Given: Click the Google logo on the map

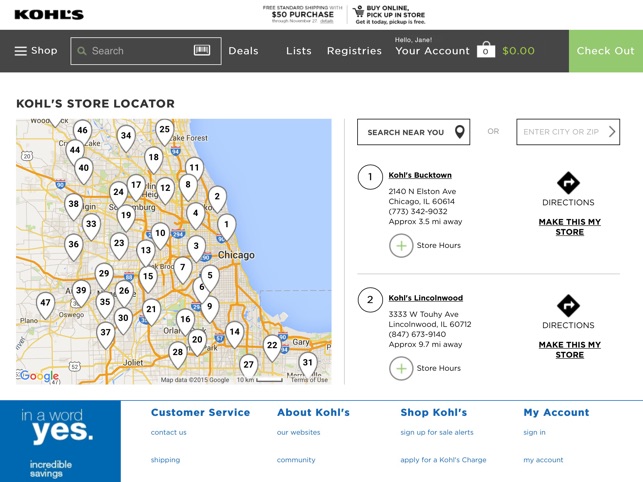Looking at the screenshot, I should coord(39,375).
